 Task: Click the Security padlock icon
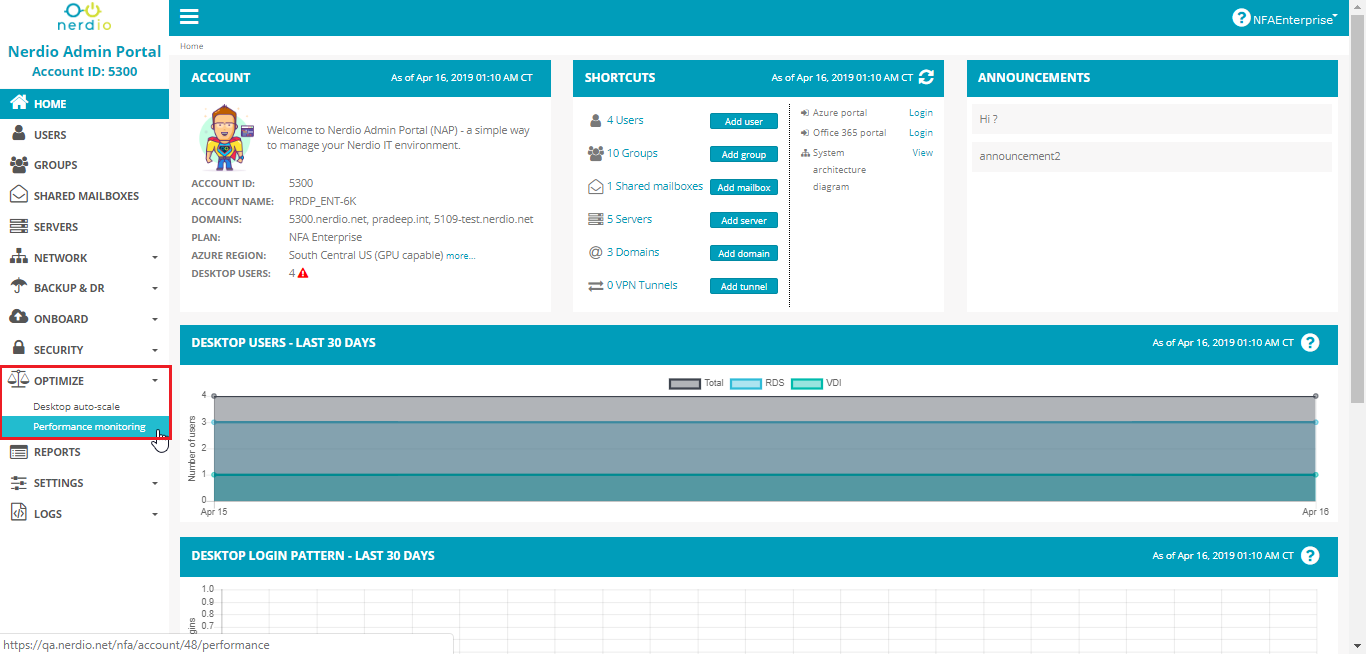coord(18,349)
